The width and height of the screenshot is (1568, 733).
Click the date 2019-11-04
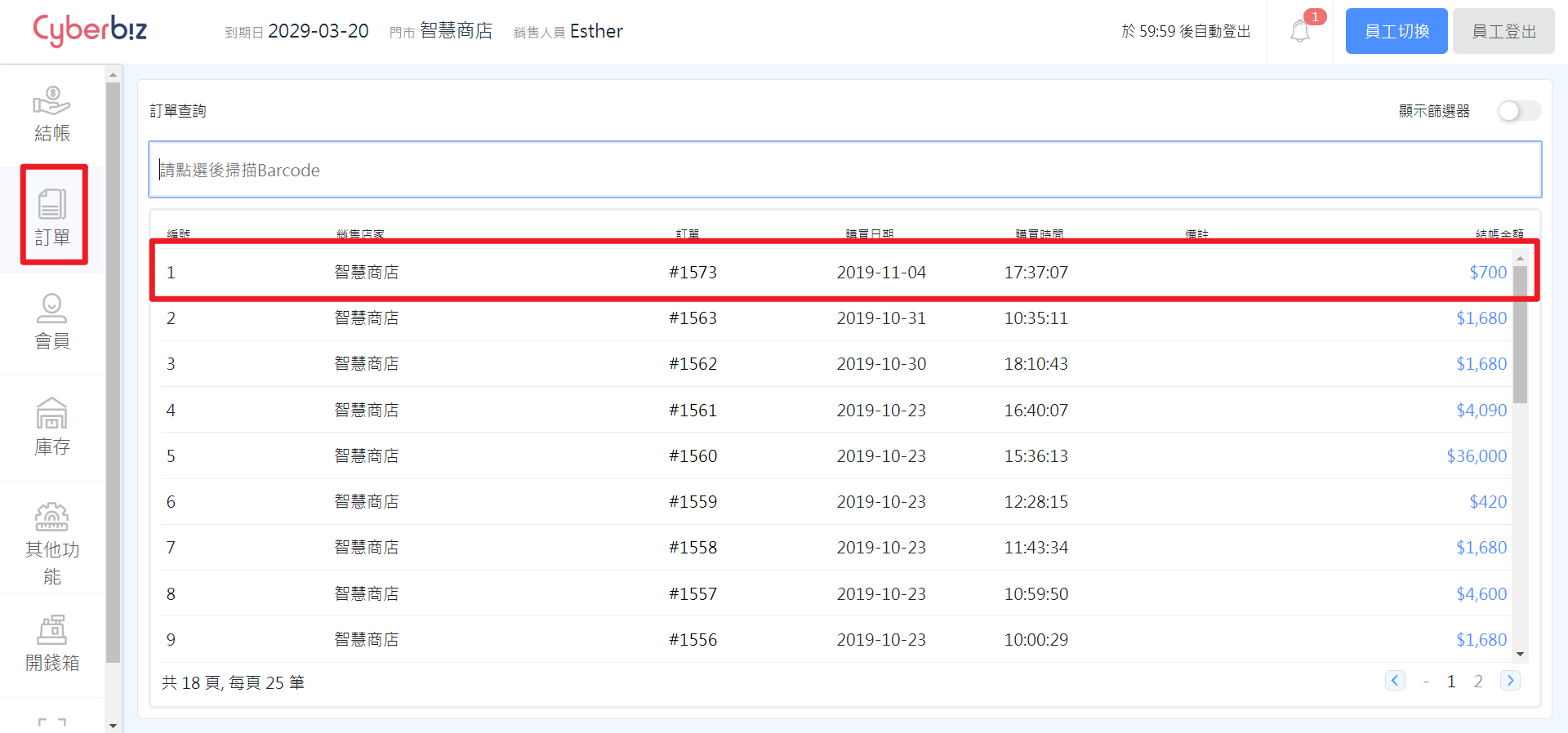point(881,273)
